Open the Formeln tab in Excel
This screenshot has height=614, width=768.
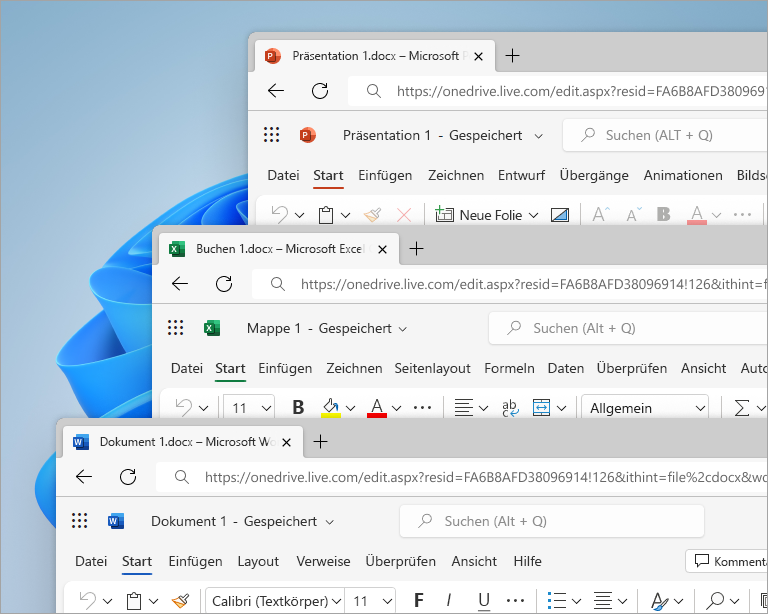509,368
